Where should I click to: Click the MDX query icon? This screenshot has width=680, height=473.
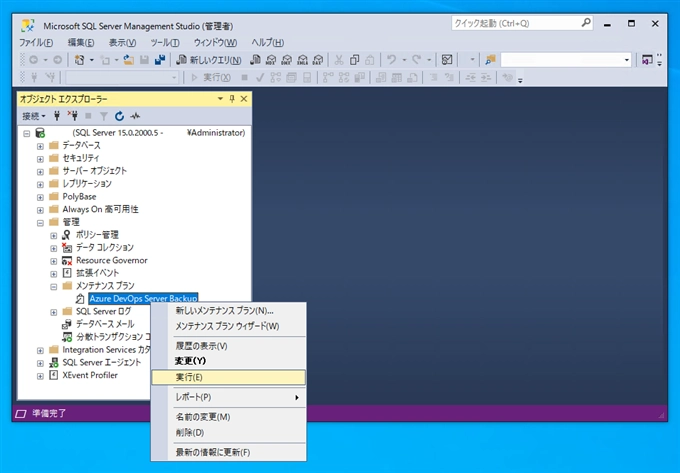(x=271, y=60)
